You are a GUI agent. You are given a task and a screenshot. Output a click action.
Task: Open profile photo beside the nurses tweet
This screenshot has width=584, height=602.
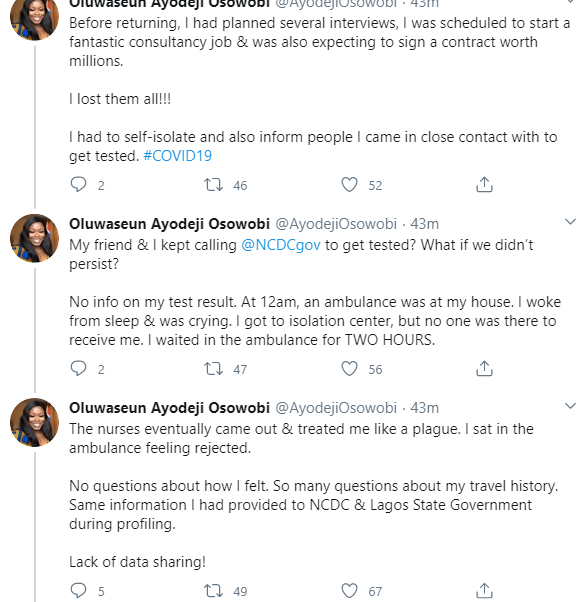(35, 422)
